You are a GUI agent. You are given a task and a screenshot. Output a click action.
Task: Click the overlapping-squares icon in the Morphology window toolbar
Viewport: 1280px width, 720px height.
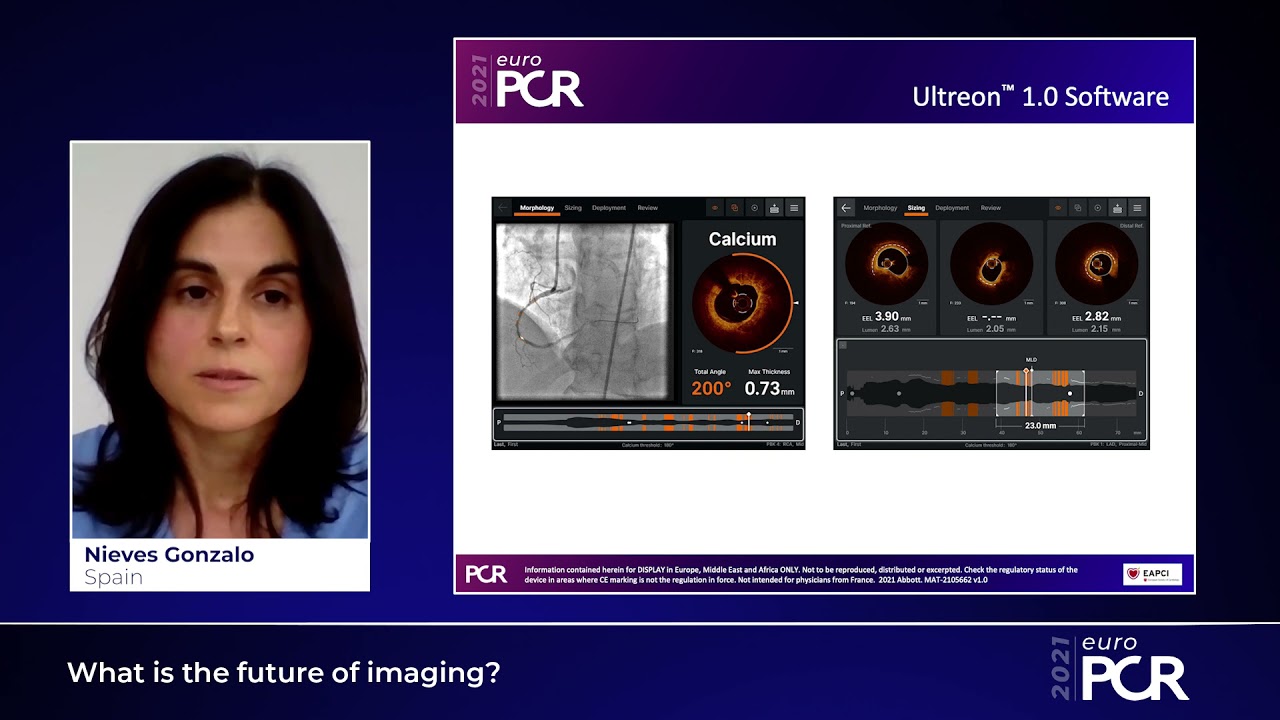(x=735, y=208)
